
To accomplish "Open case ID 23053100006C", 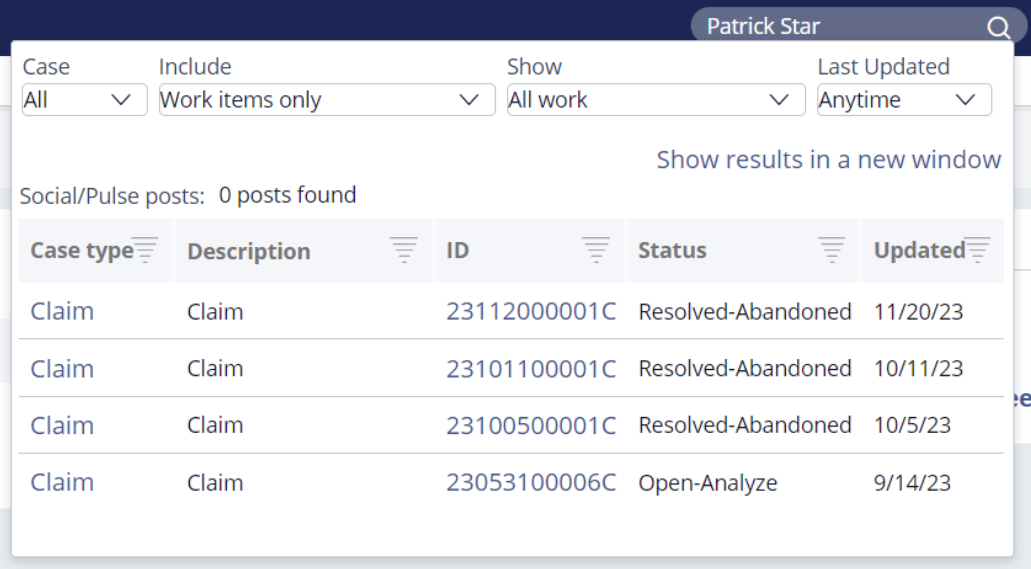I will 531,483.
